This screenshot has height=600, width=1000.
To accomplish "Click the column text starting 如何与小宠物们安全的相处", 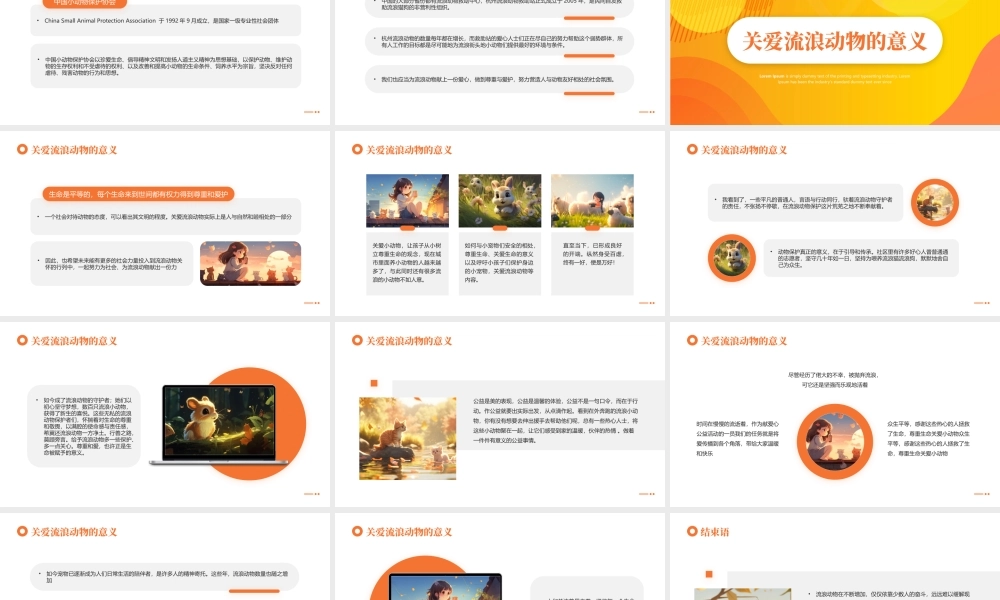I will [x=500, y=262].
